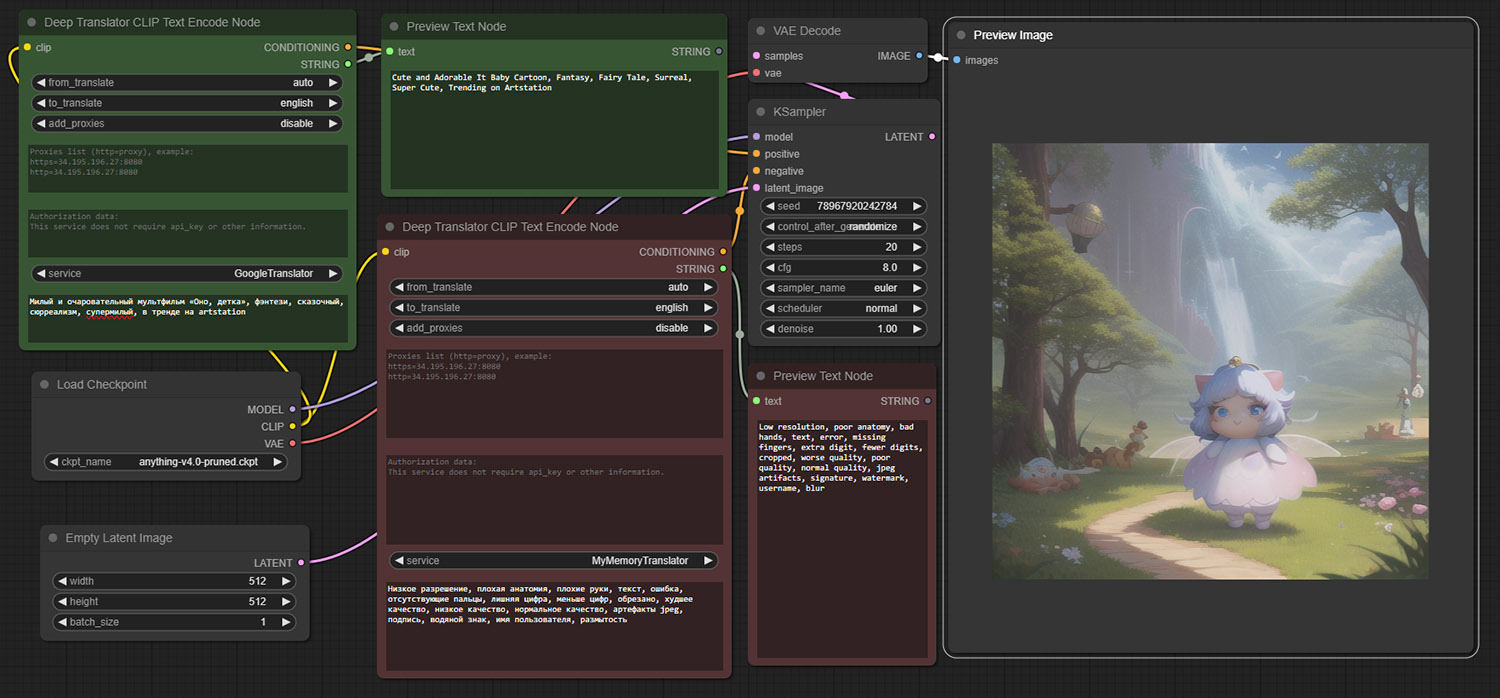
Task: Click the Preview Image node title
Action: coord(1013,35)
